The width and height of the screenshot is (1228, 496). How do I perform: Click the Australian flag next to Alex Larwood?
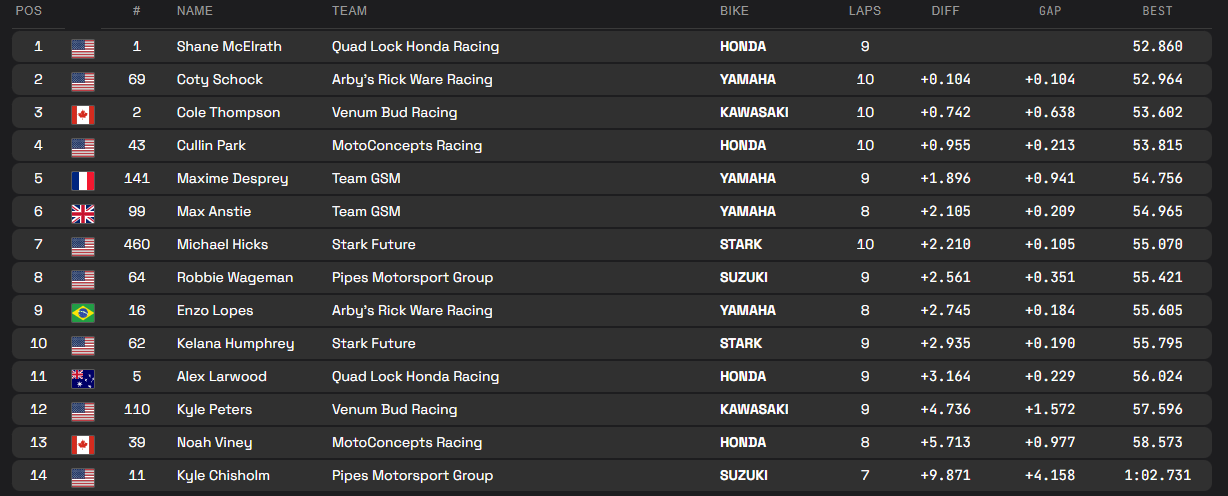pos(82,377)
